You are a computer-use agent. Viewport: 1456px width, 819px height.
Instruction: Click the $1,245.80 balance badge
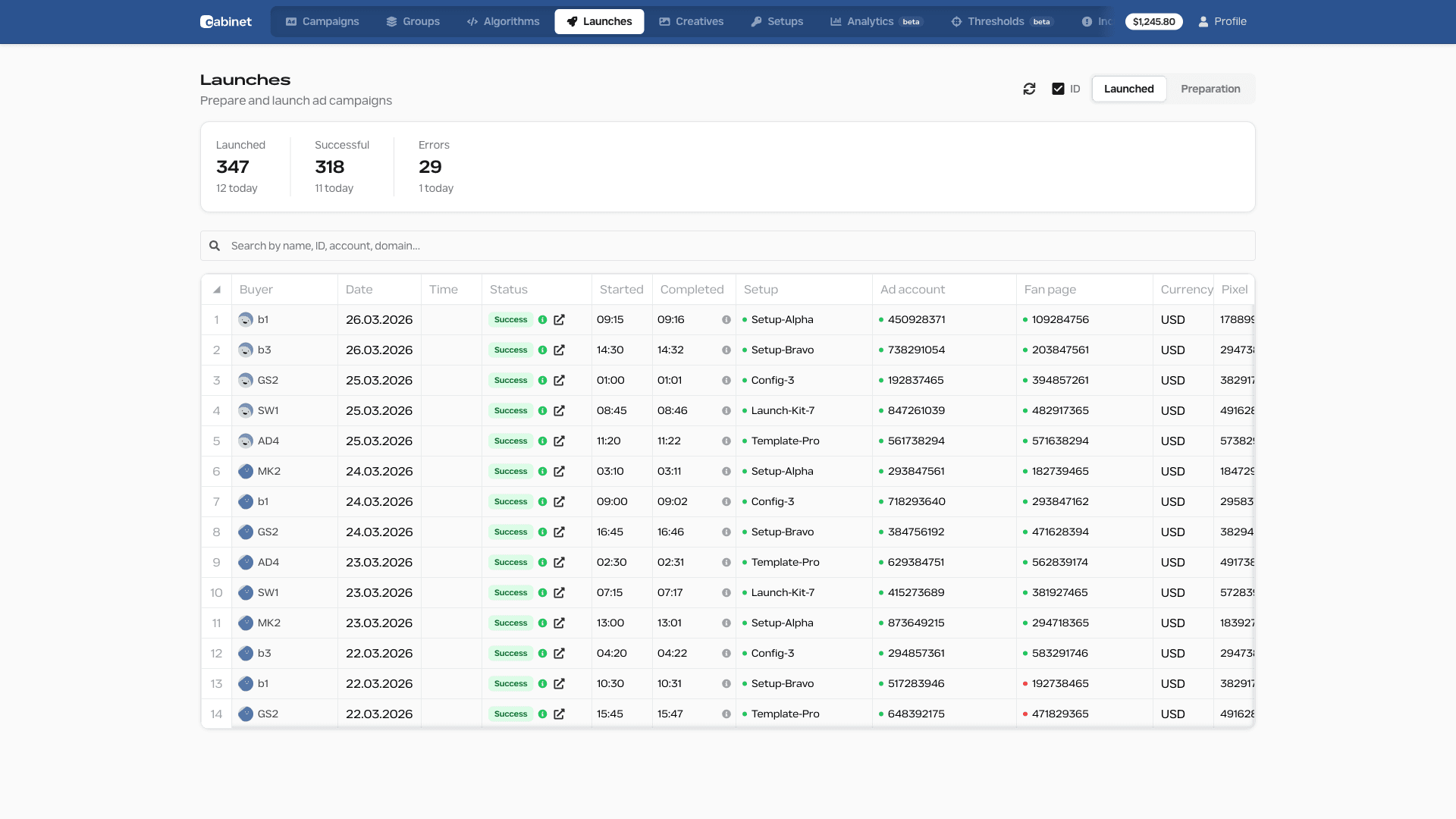1153,21
